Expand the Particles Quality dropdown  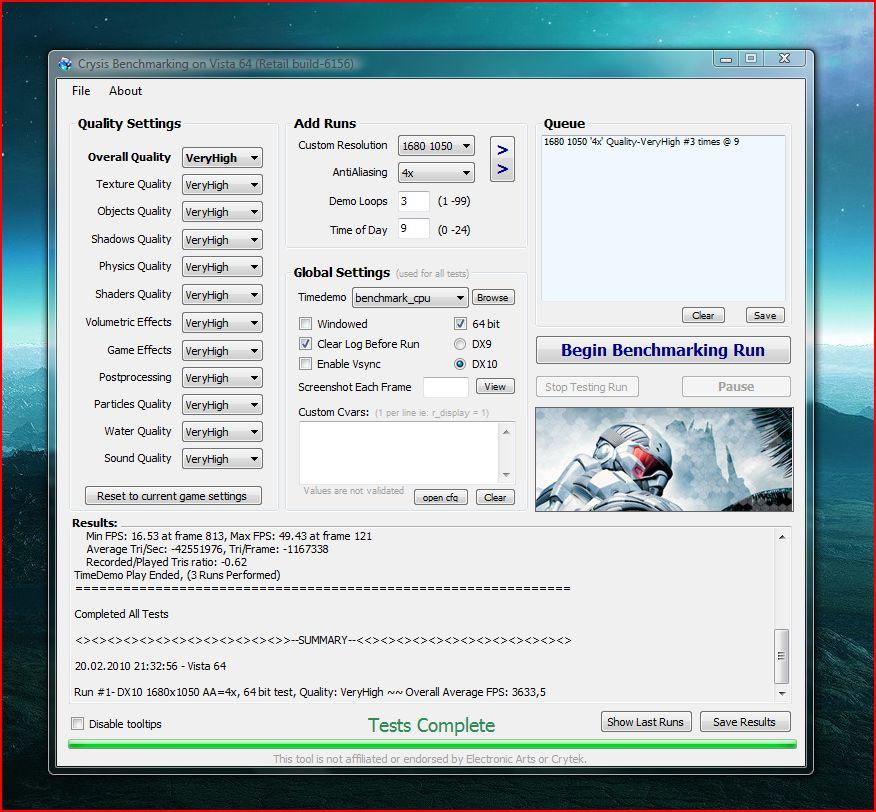(x=222, y=405)
